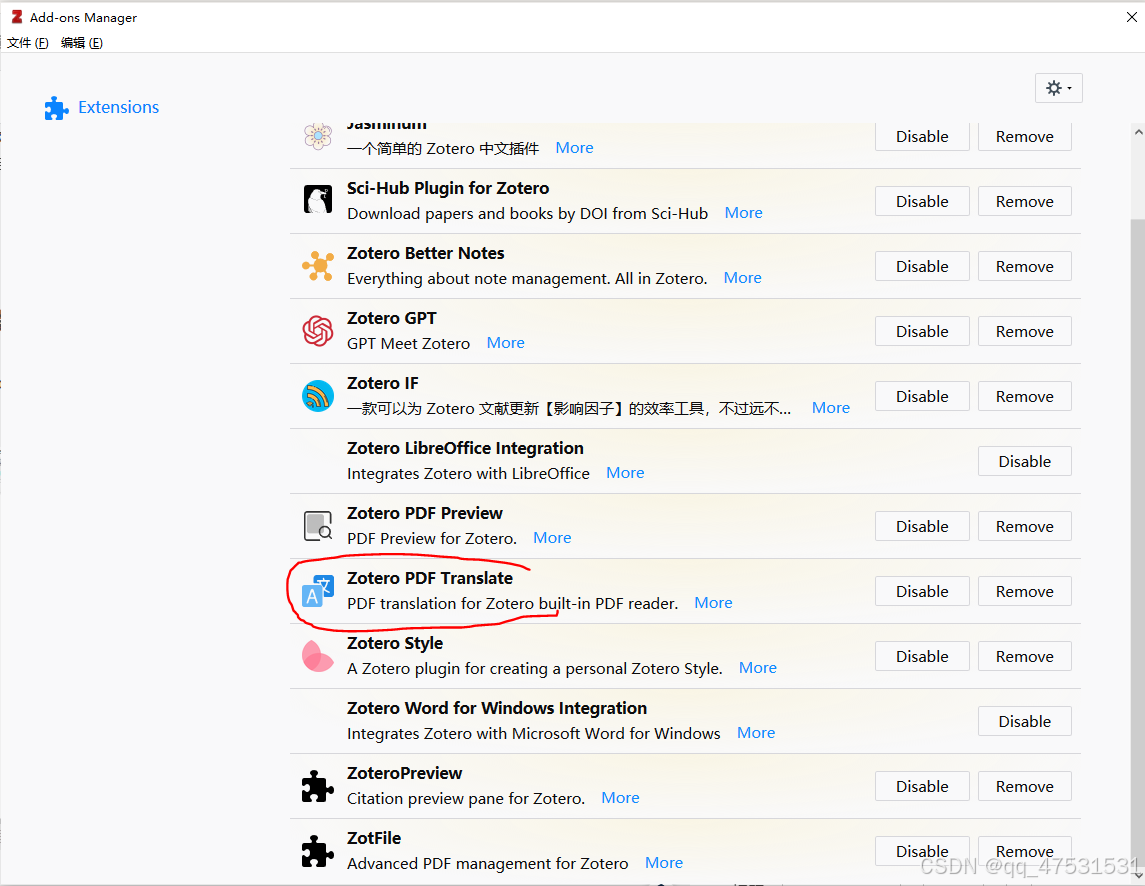Open More link for Zotero Style

[757, 668]
